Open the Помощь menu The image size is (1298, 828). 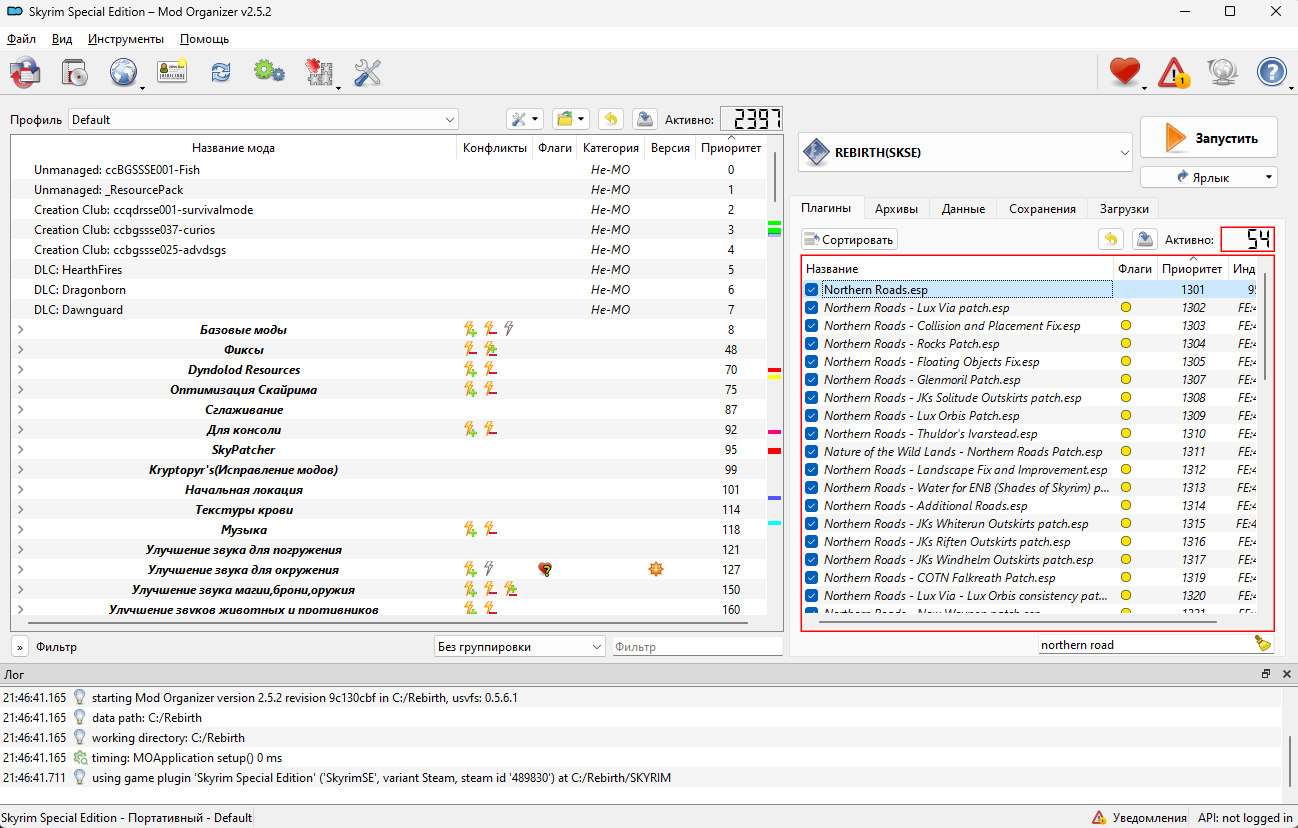click(x=204, y=39)
